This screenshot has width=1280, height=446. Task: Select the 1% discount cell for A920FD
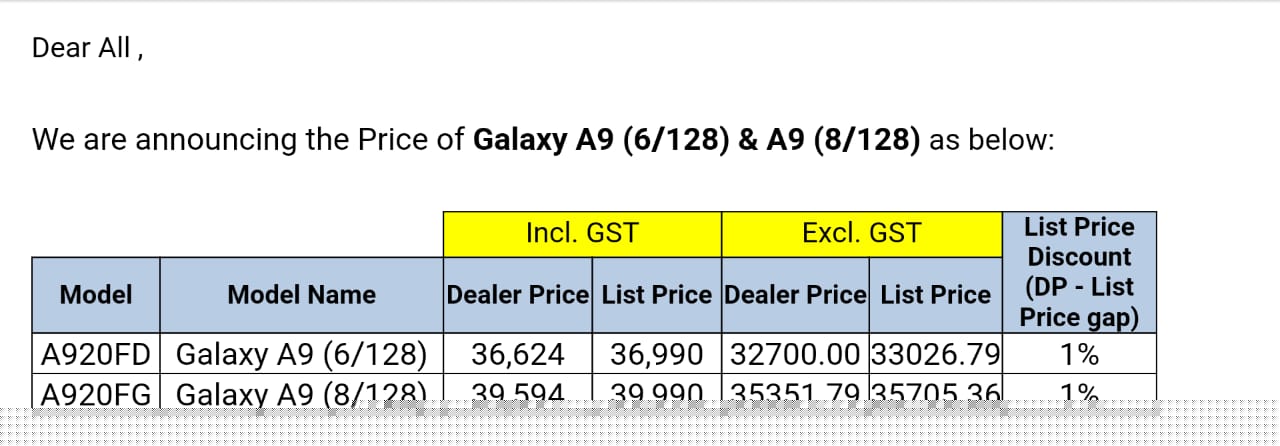pos(1079,354)
